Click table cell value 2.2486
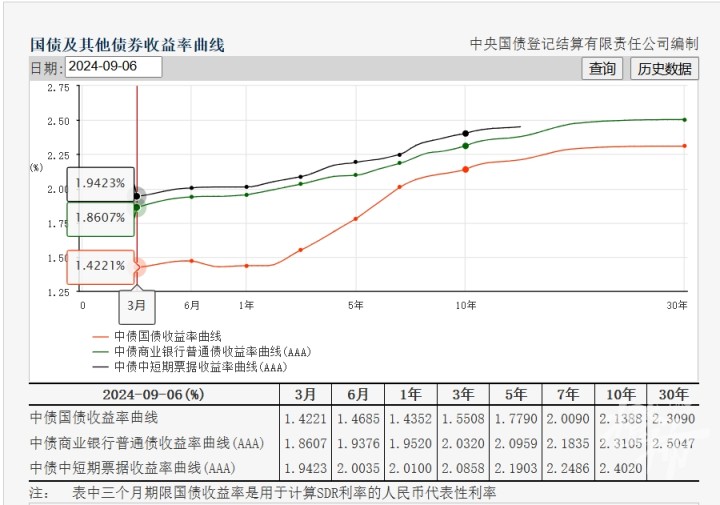720x505 pixels. coord(568,469)
